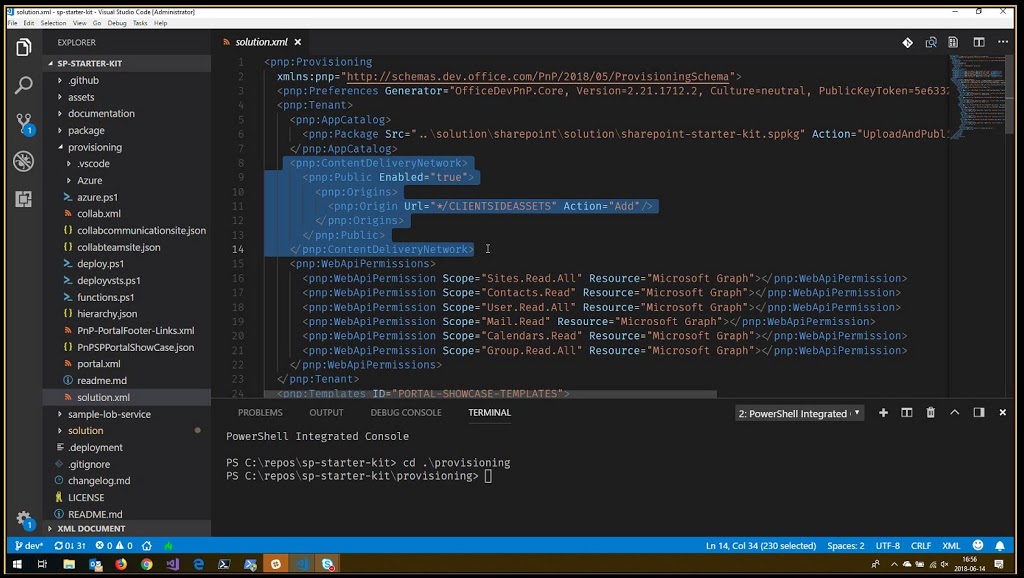Open the editor More Actions ellipsis
The image size is (1024, 578).
point(1002,42)
